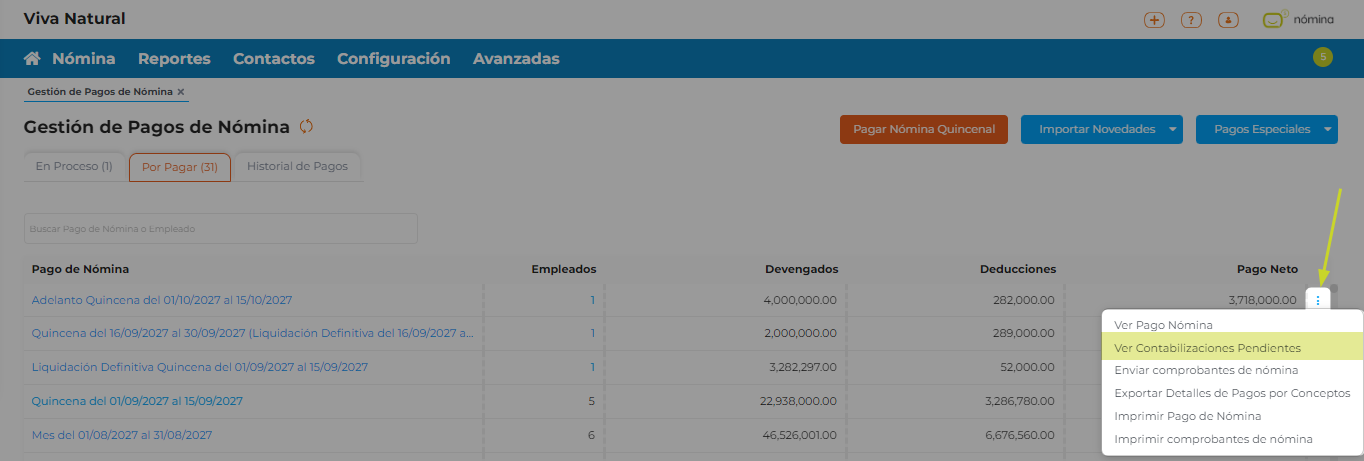Refresh list with orange sync icon
This screenshot has height=461, width=1364.
(306, 127)
